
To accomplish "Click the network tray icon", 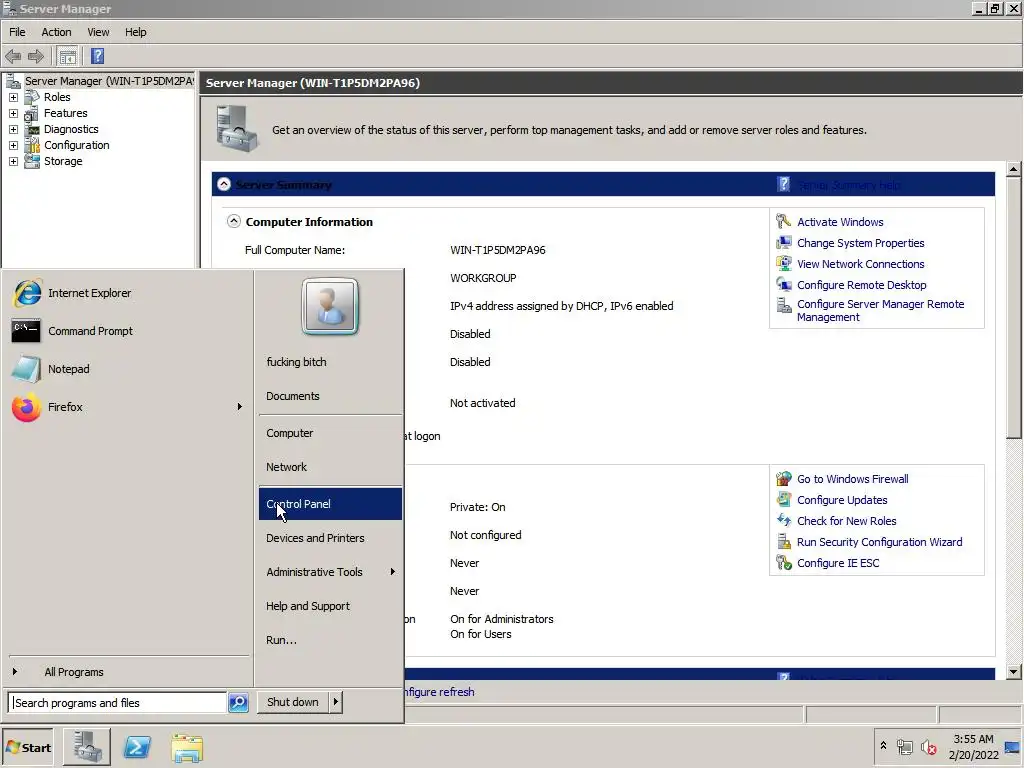I will (904, 747).
